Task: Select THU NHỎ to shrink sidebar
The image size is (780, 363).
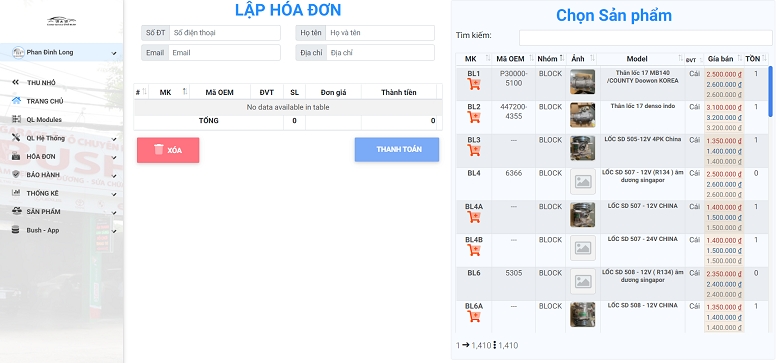Action: coord(41,83)
